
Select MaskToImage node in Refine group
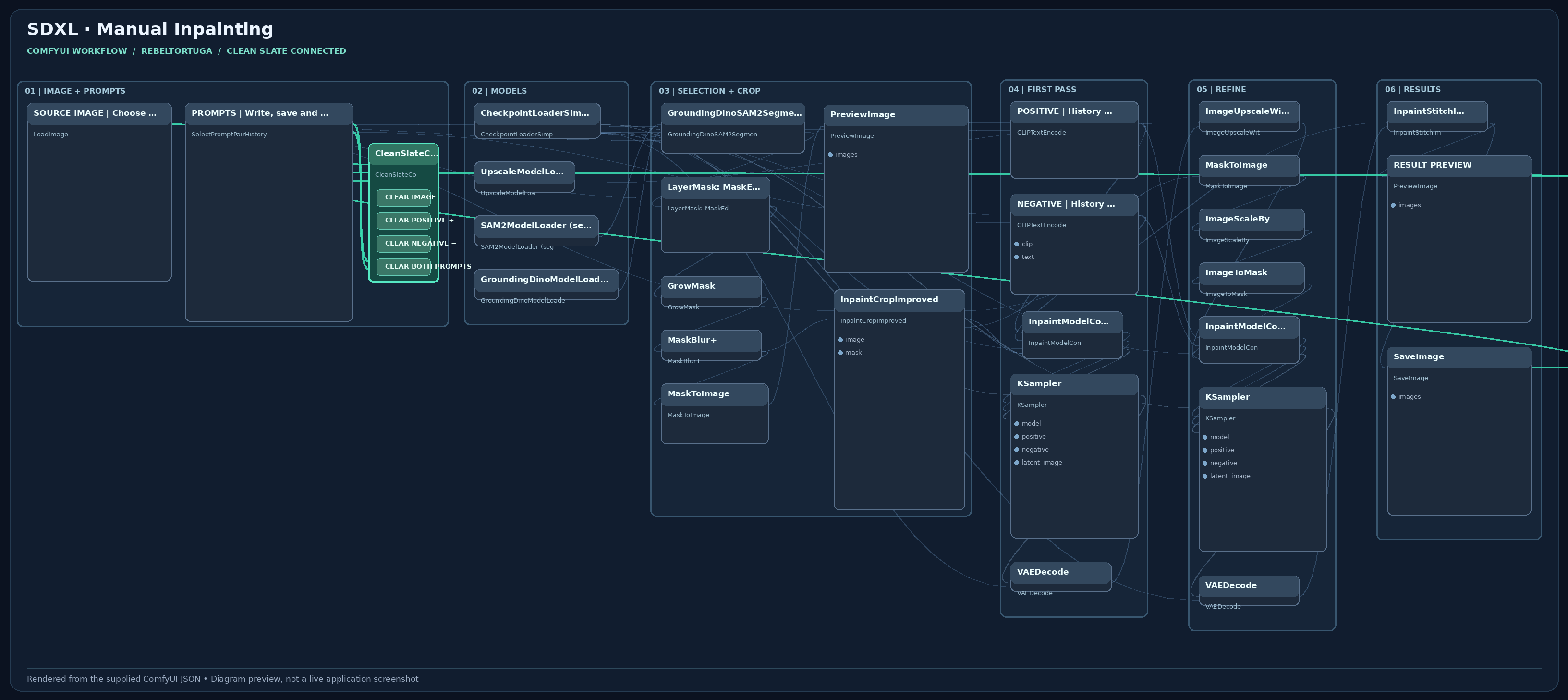pyautogui.click(x=1249, y=171)
